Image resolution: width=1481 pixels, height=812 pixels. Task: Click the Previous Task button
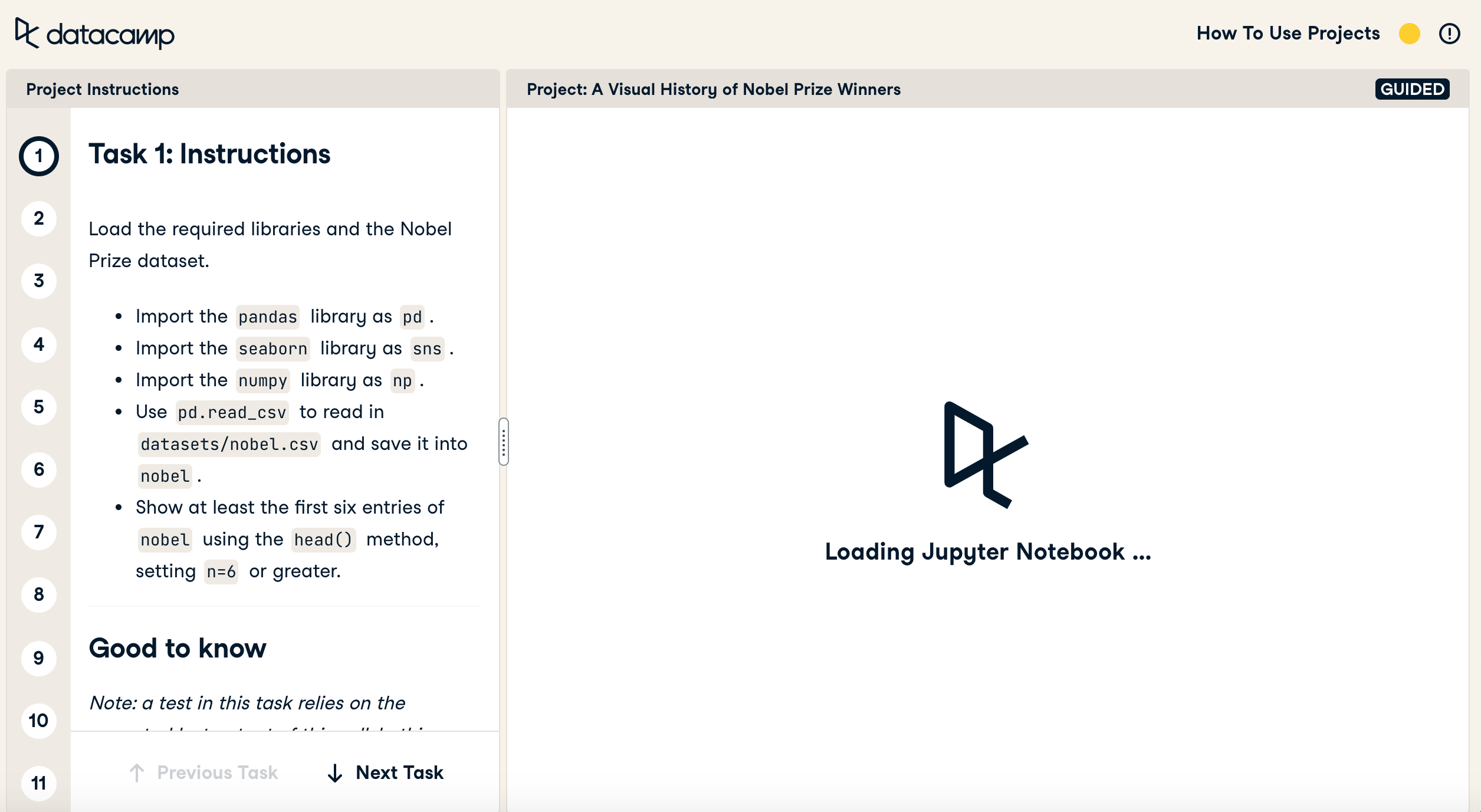[x=203, y=772]
